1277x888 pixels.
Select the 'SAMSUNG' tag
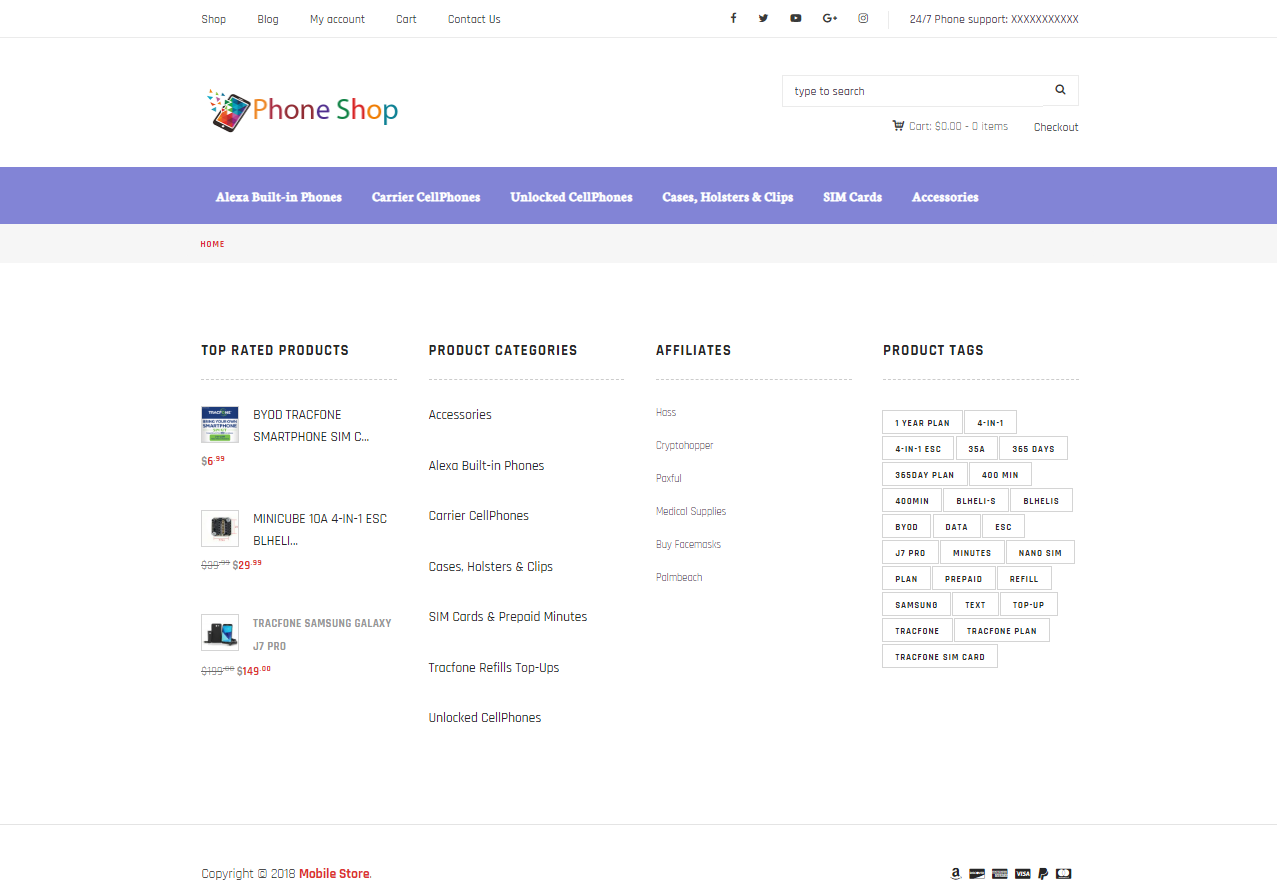tap(916, 604)
